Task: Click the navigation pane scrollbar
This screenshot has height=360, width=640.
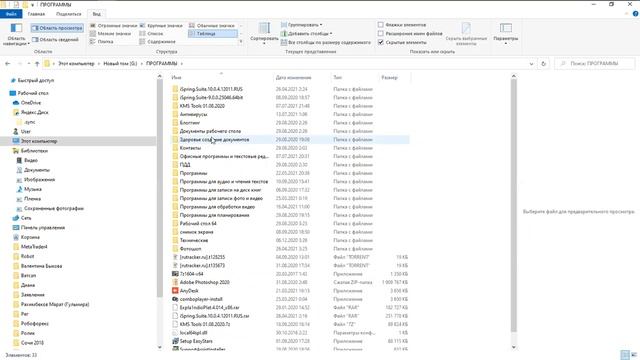Action: [x=160, y=188]
